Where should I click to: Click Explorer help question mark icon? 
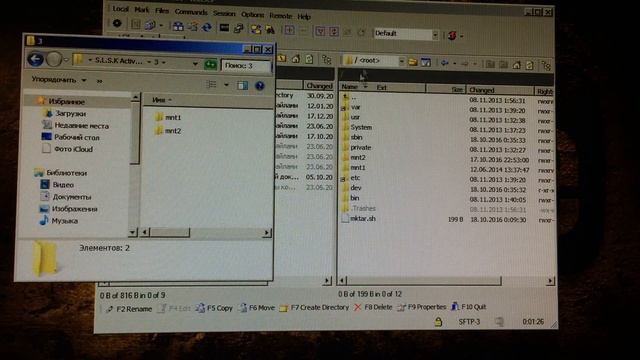[260, 85]
